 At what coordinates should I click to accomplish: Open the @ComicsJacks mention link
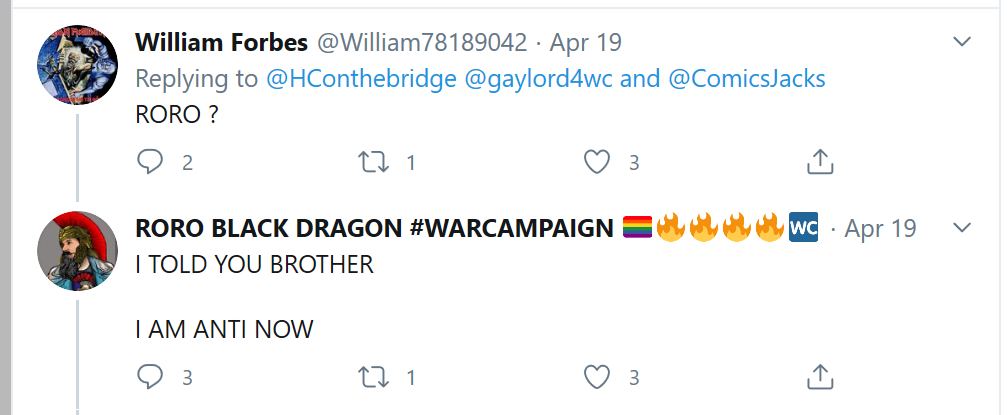(x=746, y=79)
